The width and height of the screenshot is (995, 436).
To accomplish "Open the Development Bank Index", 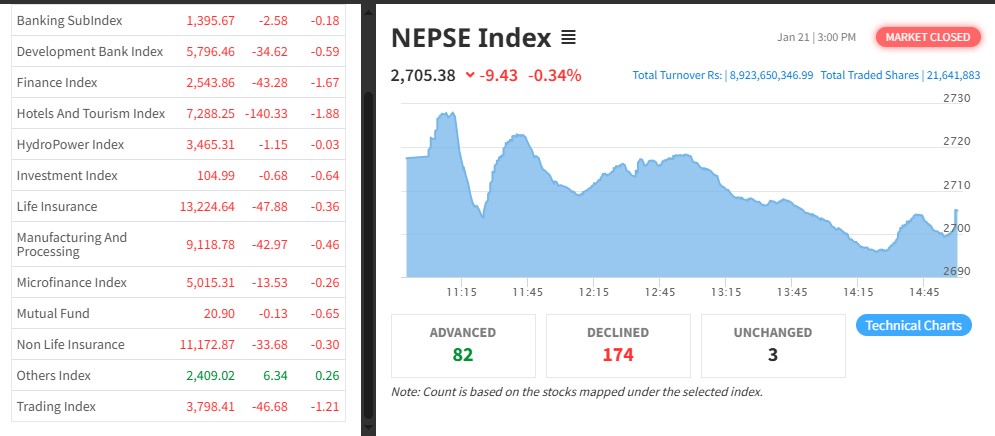I will [x=90, y=52].
